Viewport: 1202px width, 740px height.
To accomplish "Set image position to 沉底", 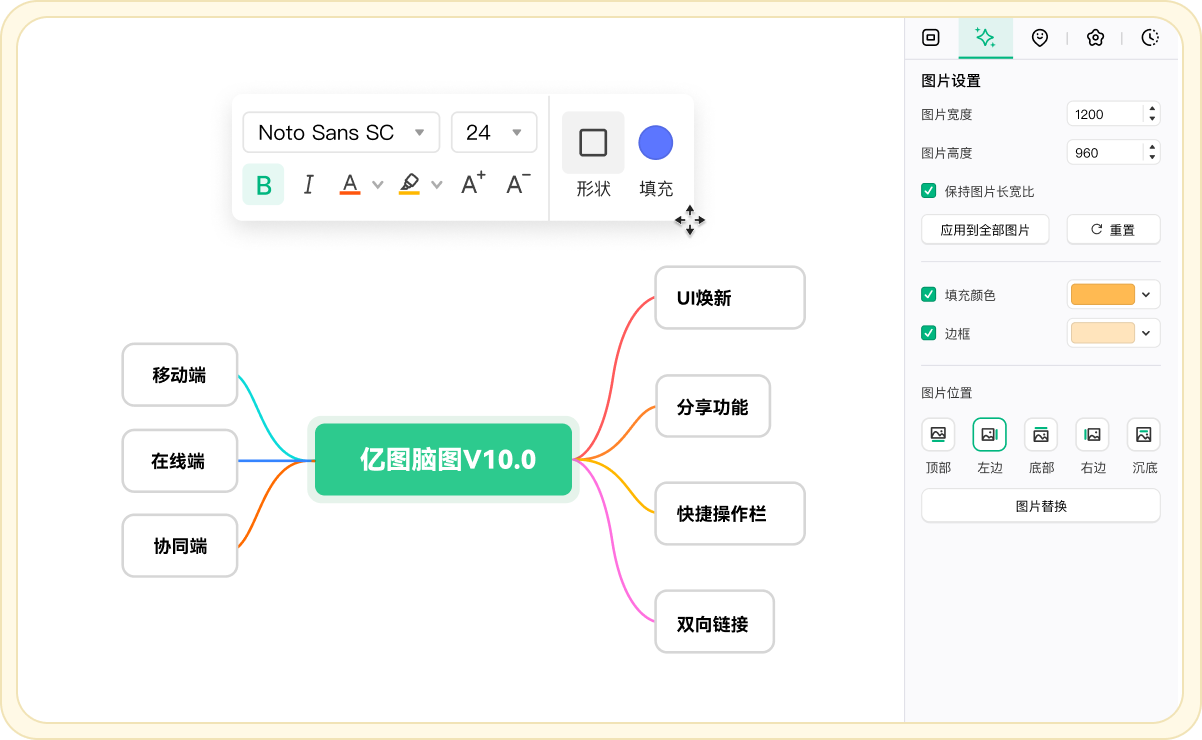I will coord(1144,434).
